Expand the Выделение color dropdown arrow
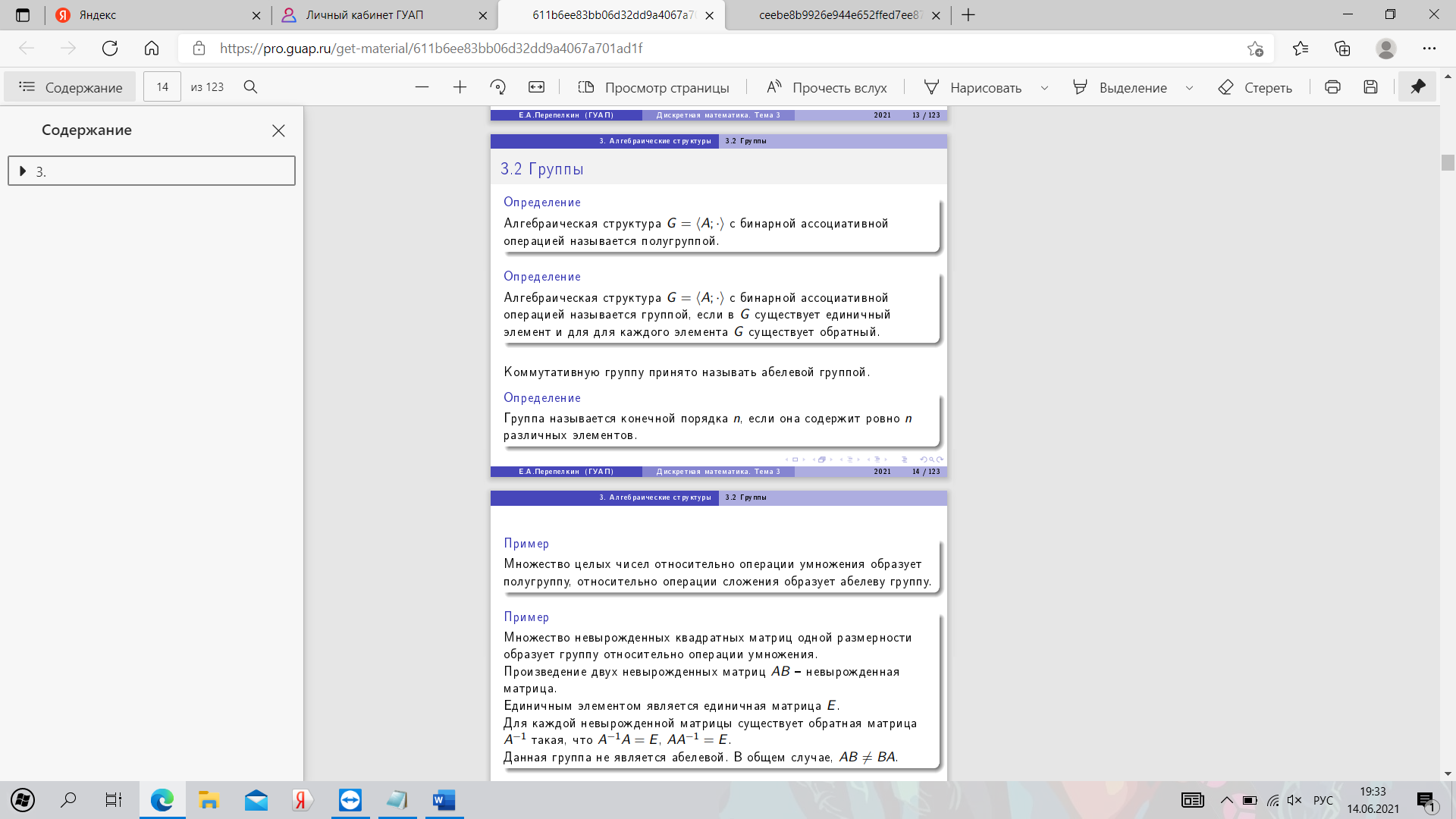The image size is (1456, 819). [x=1189, y=88]
